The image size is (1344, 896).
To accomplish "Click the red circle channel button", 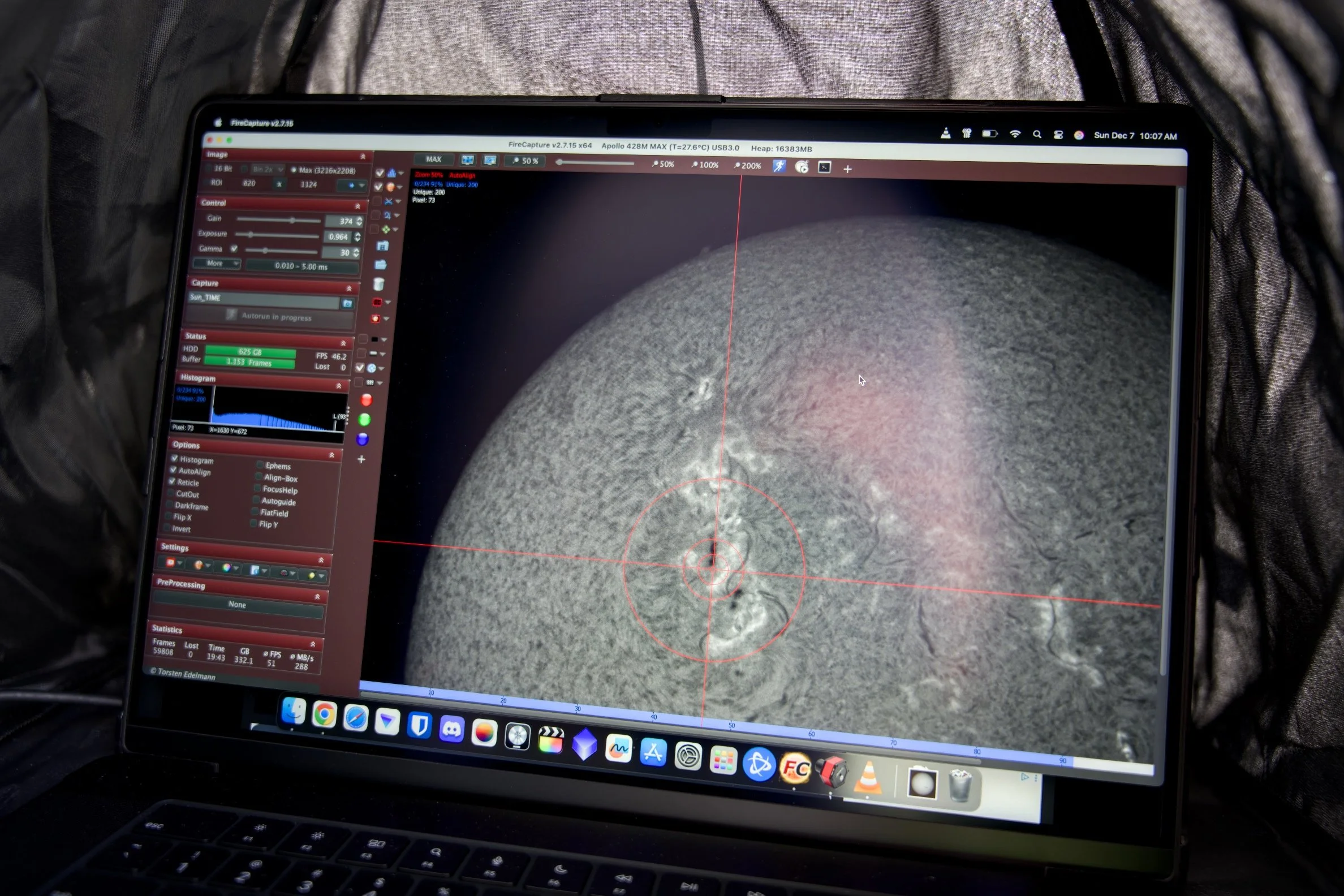I will [367, 400].
